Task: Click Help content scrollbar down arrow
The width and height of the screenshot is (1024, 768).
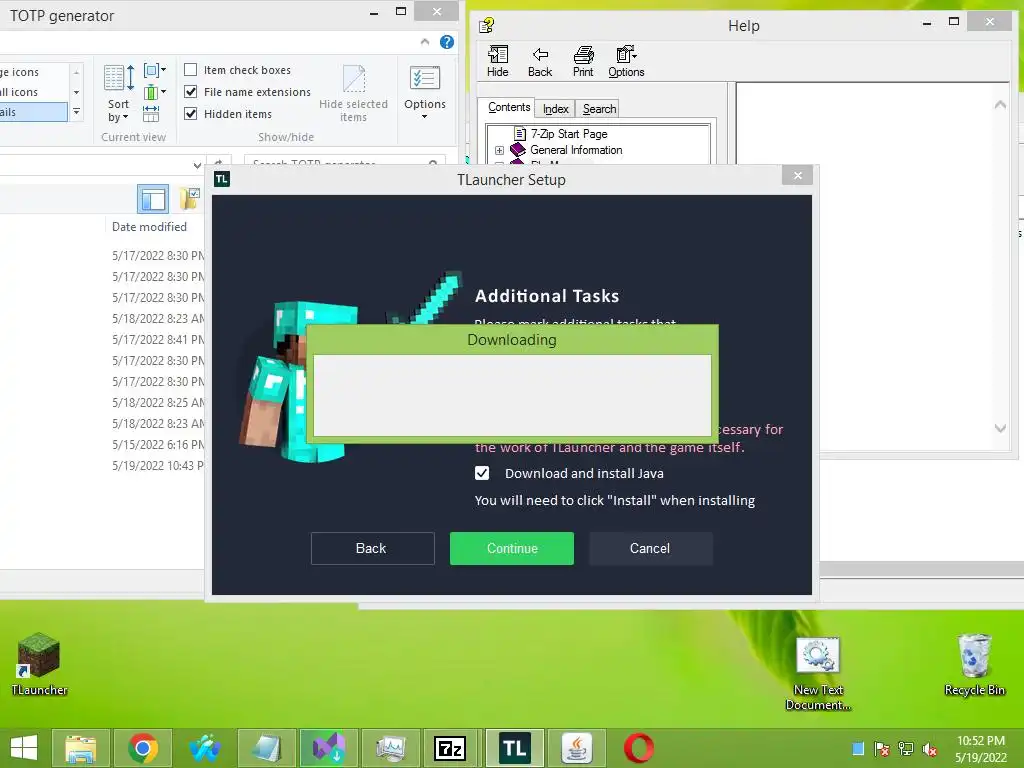Action: (x=1000, y=428)
